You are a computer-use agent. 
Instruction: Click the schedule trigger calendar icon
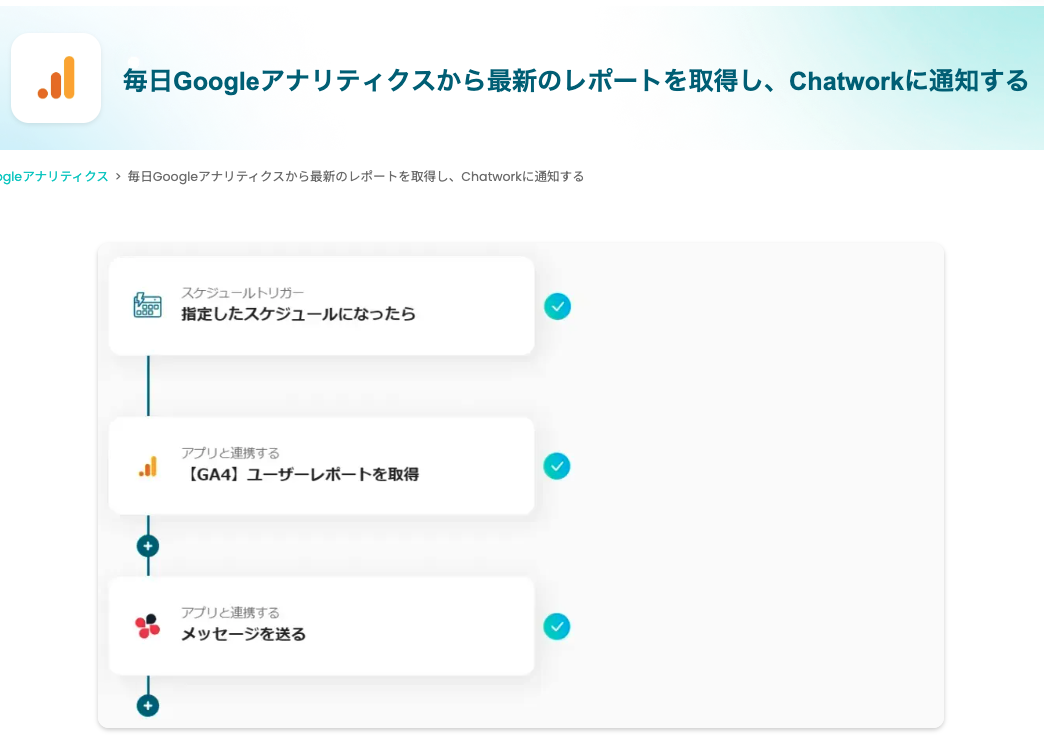pyautogui.click(x=147, y=305)
